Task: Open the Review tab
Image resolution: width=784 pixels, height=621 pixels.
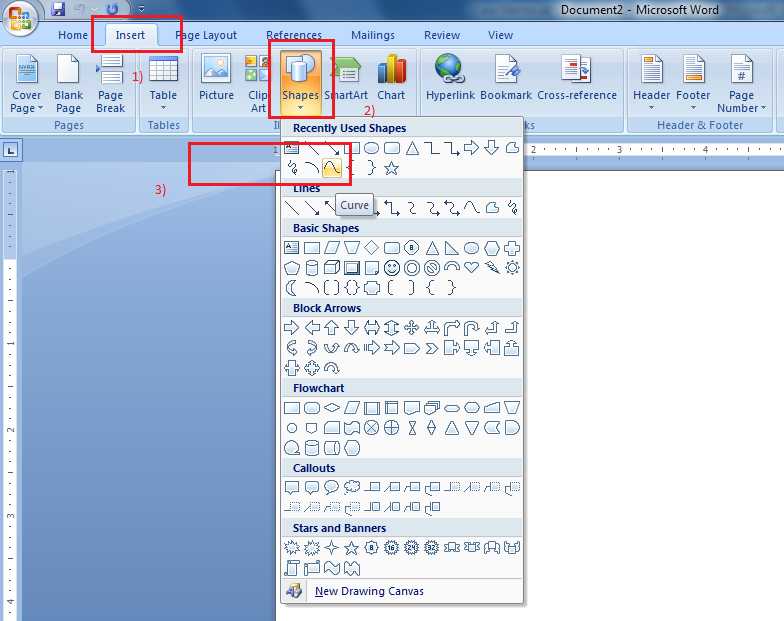Action: [x=442, y=35]
